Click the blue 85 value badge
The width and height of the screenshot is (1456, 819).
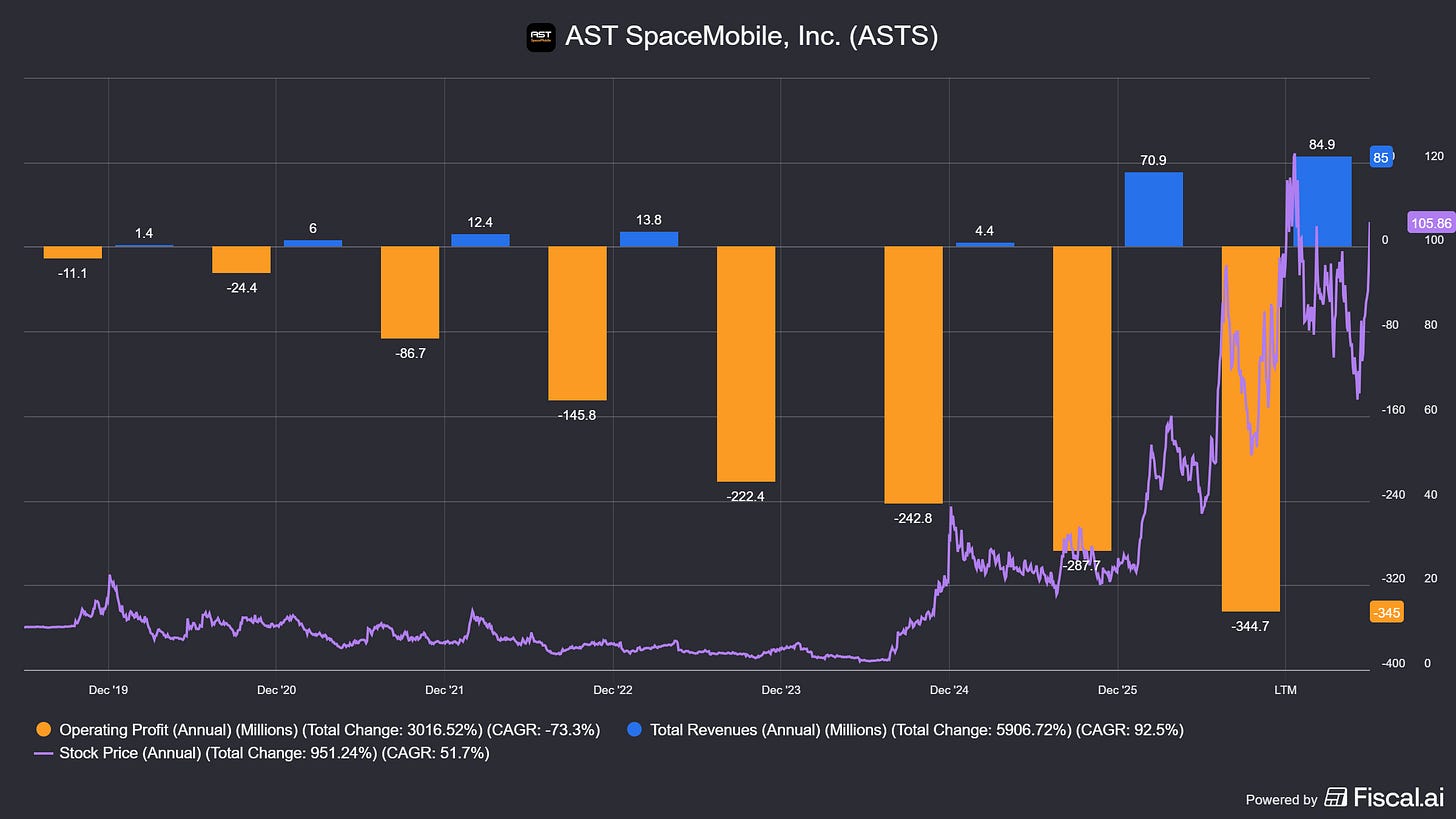[1381, 157]
